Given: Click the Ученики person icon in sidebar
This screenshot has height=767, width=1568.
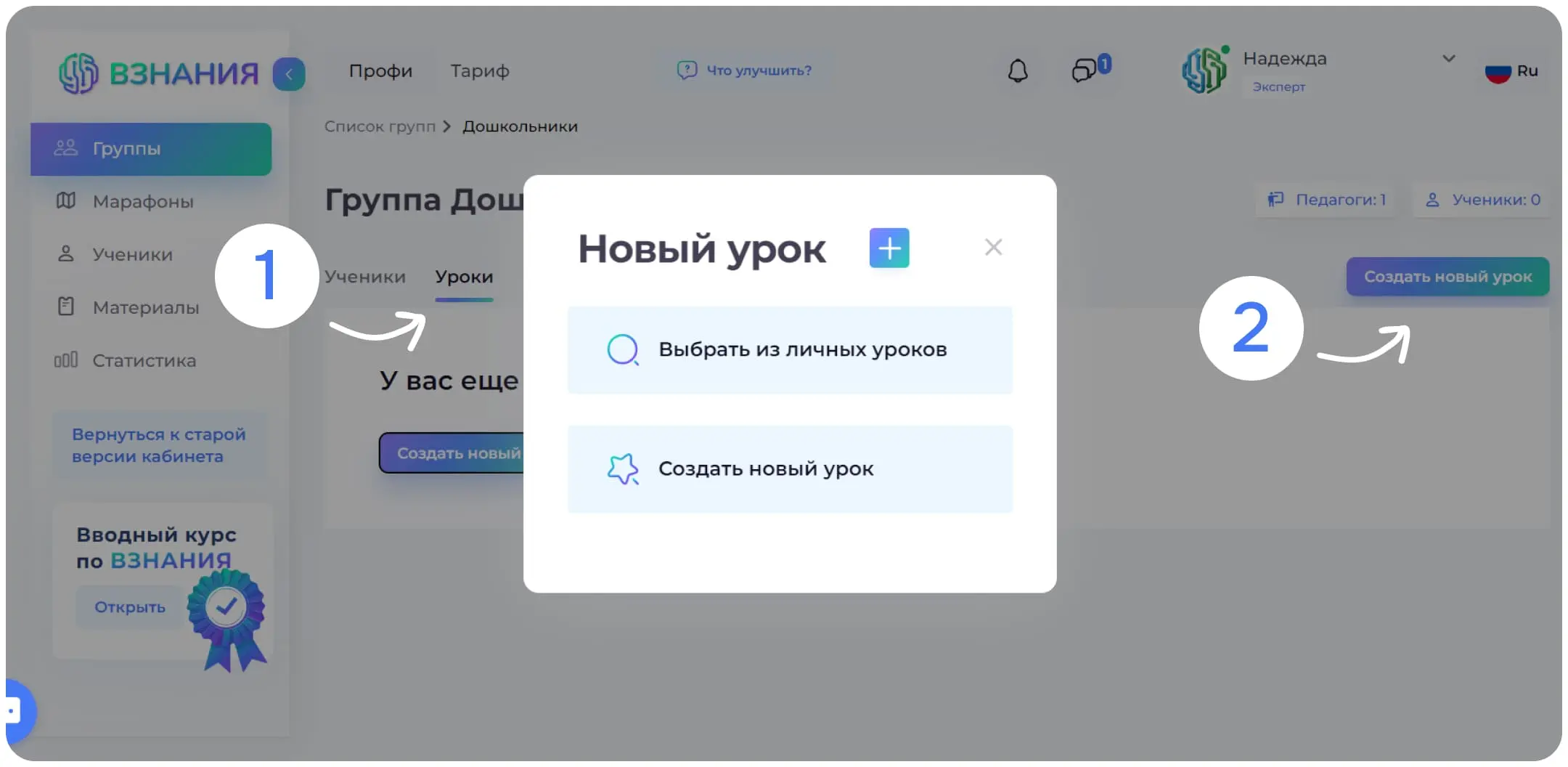Looking at the screenshot, I should (67, 254).
